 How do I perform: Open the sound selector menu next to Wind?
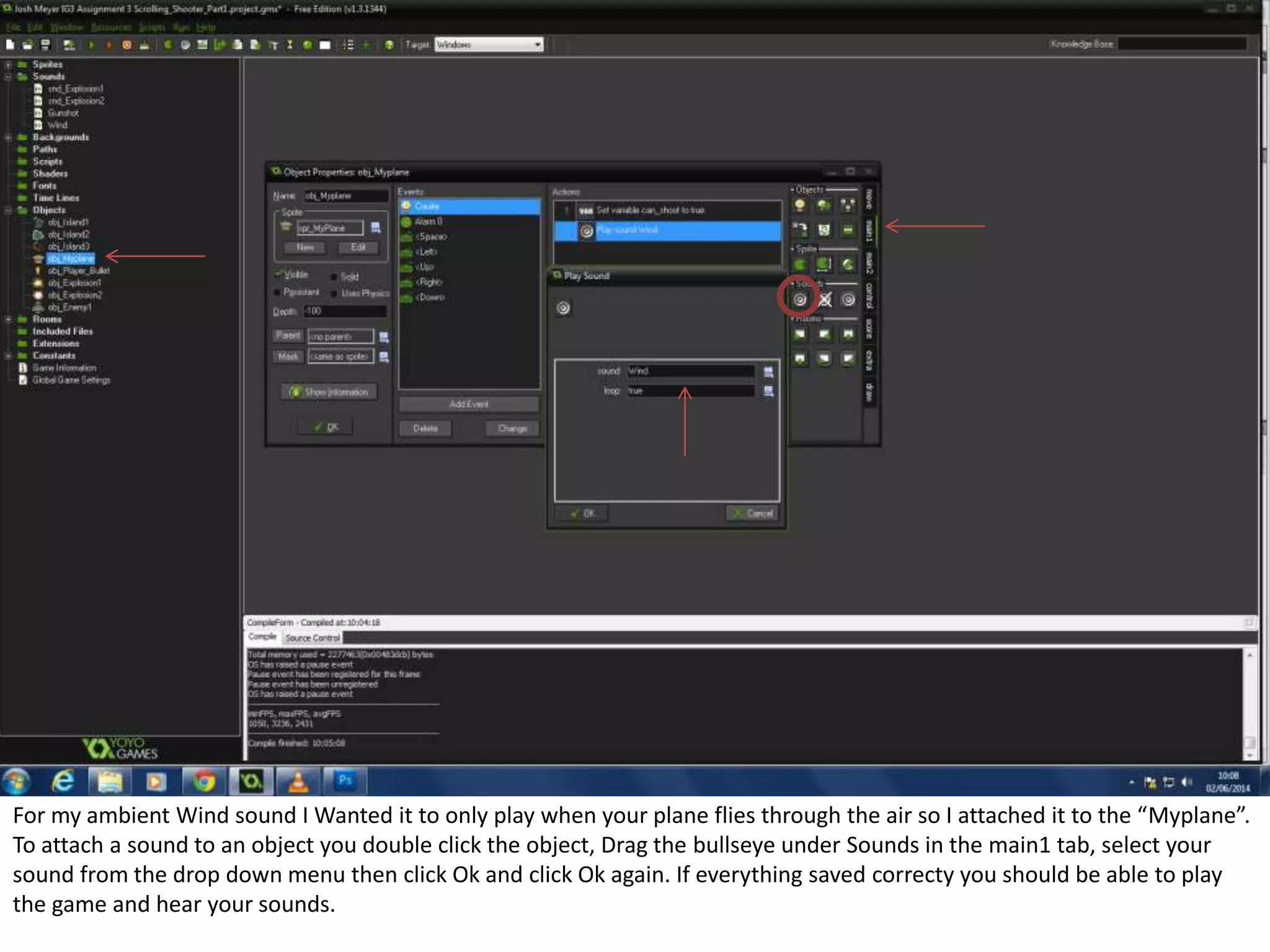click(768, 371)
